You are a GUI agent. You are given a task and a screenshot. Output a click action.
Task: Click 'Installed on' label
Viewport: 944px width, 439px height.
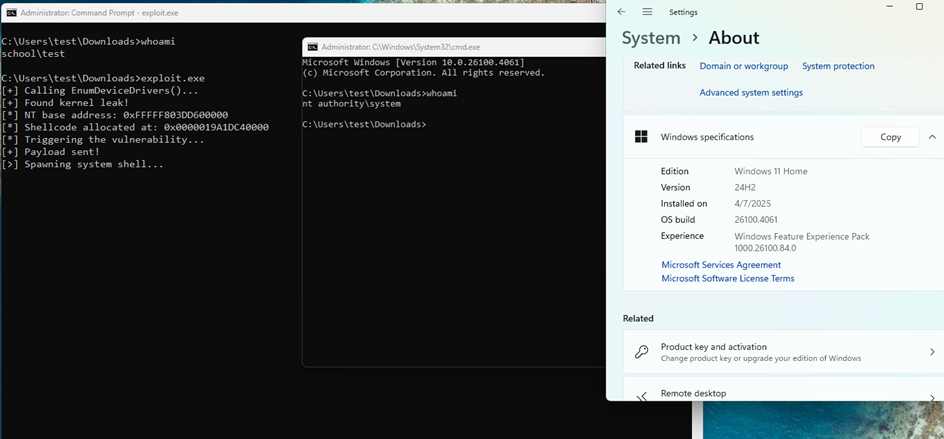(x=684, y=204)
